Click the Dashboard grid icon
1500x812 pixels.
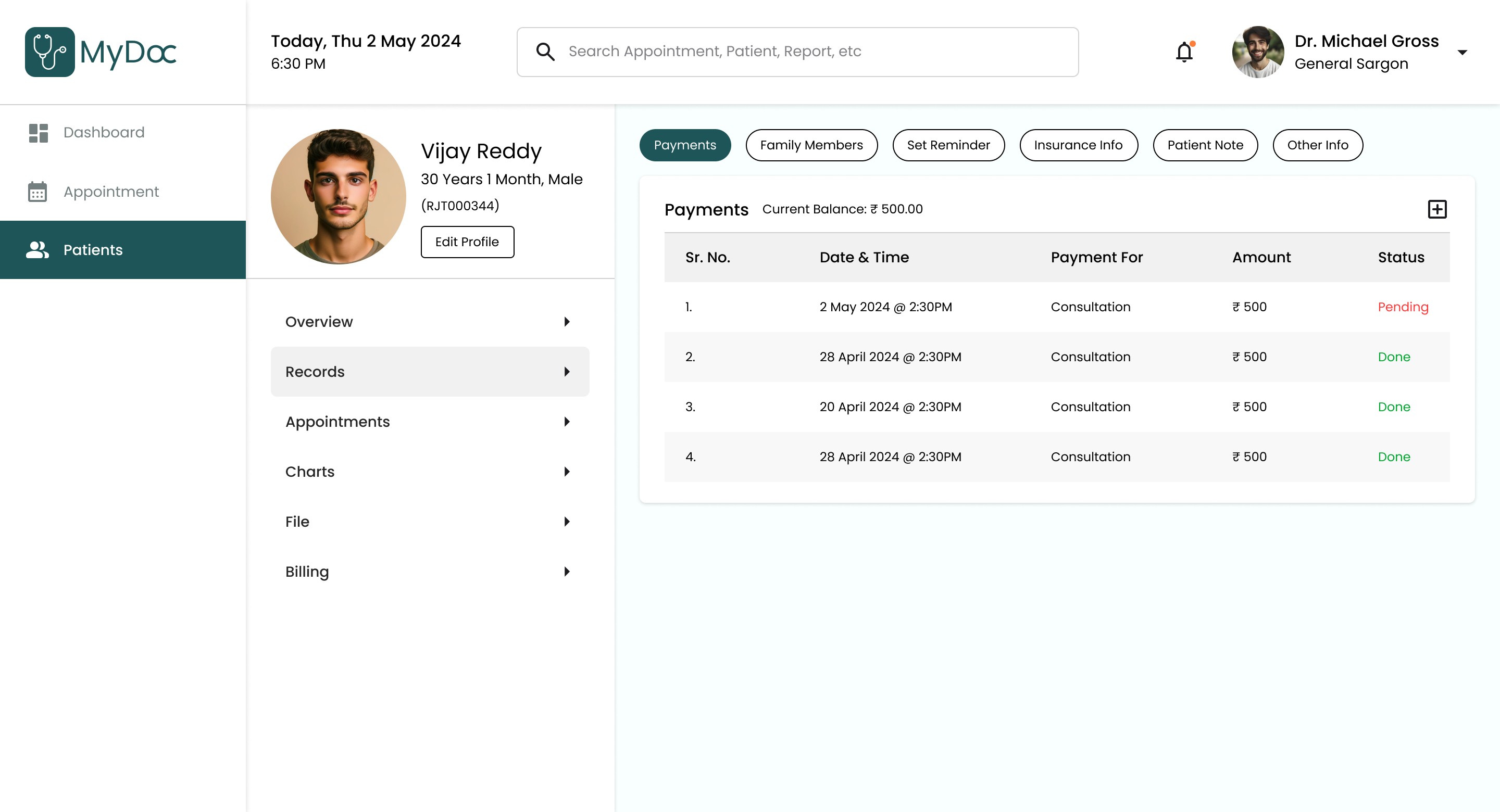[x=39, y=133]
